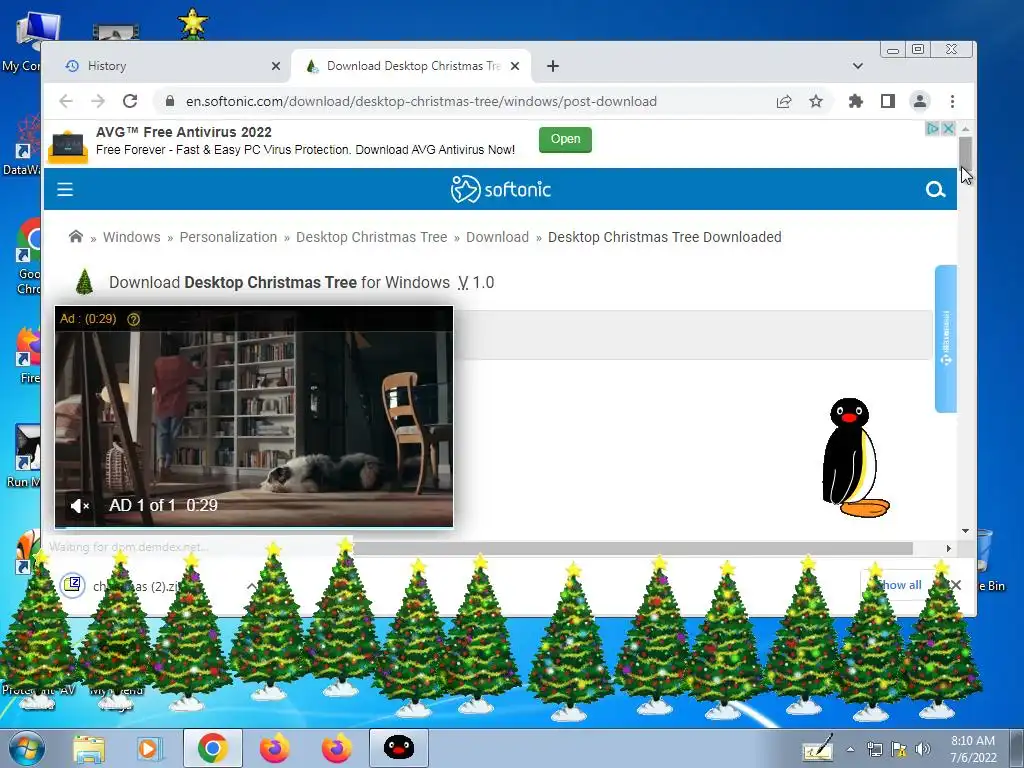Close the downloads bar
Image resolution: width=1024 pixels, height=768 pixels.
click(x=955, y=585)
